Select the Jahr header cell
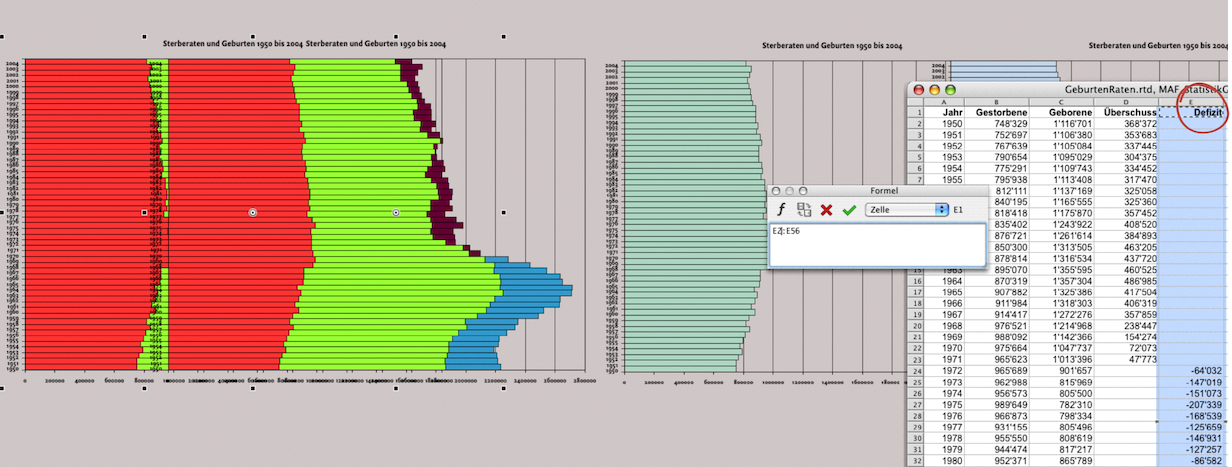The height and width of the screenshot is (467, 1232). [951, 113]
